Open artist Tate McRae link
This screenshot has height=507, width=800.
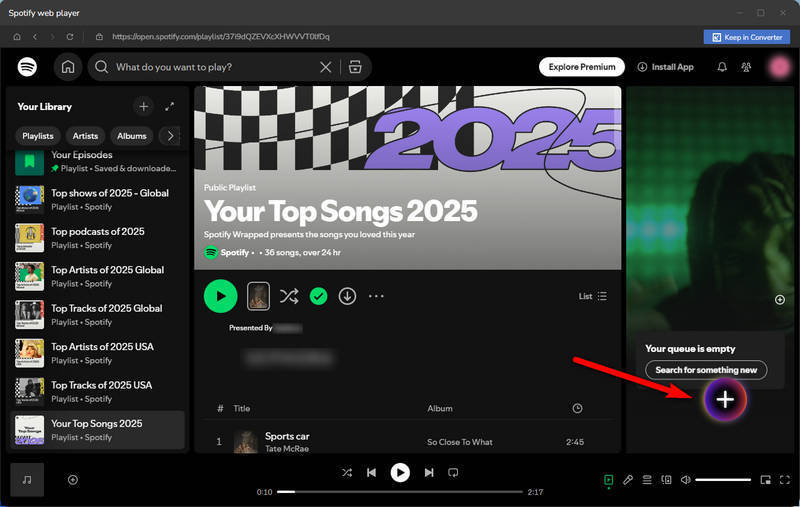287,449
